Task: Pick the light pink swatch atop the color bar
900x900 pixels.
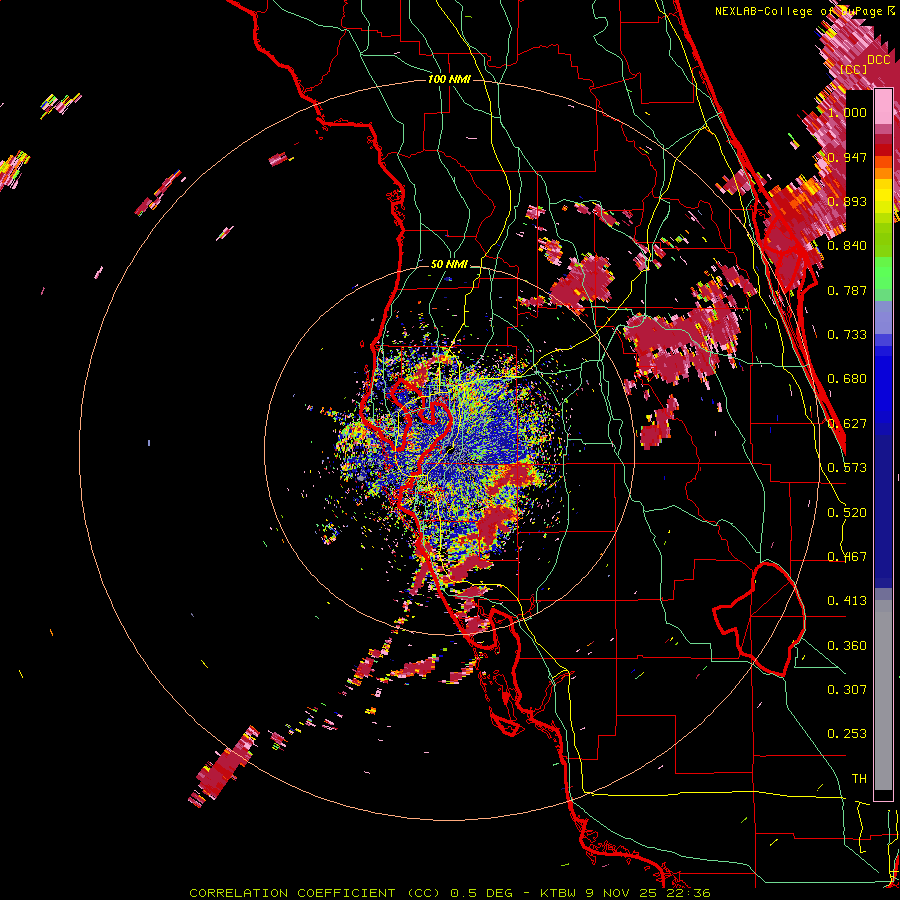Action: click(x=883, y=107)
